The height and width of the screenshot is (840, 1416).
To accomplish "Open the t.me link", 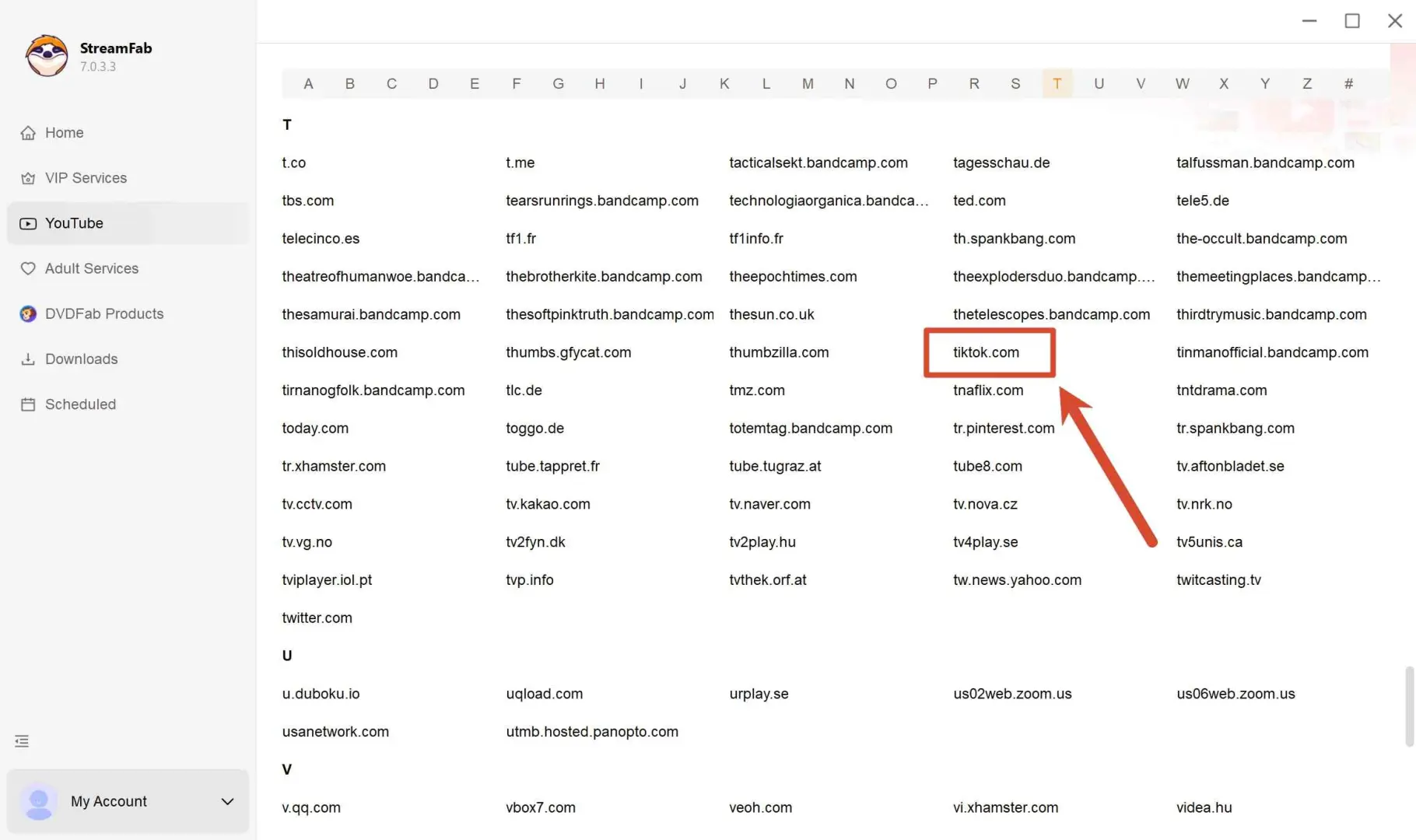I will click(x=520, y=163).
